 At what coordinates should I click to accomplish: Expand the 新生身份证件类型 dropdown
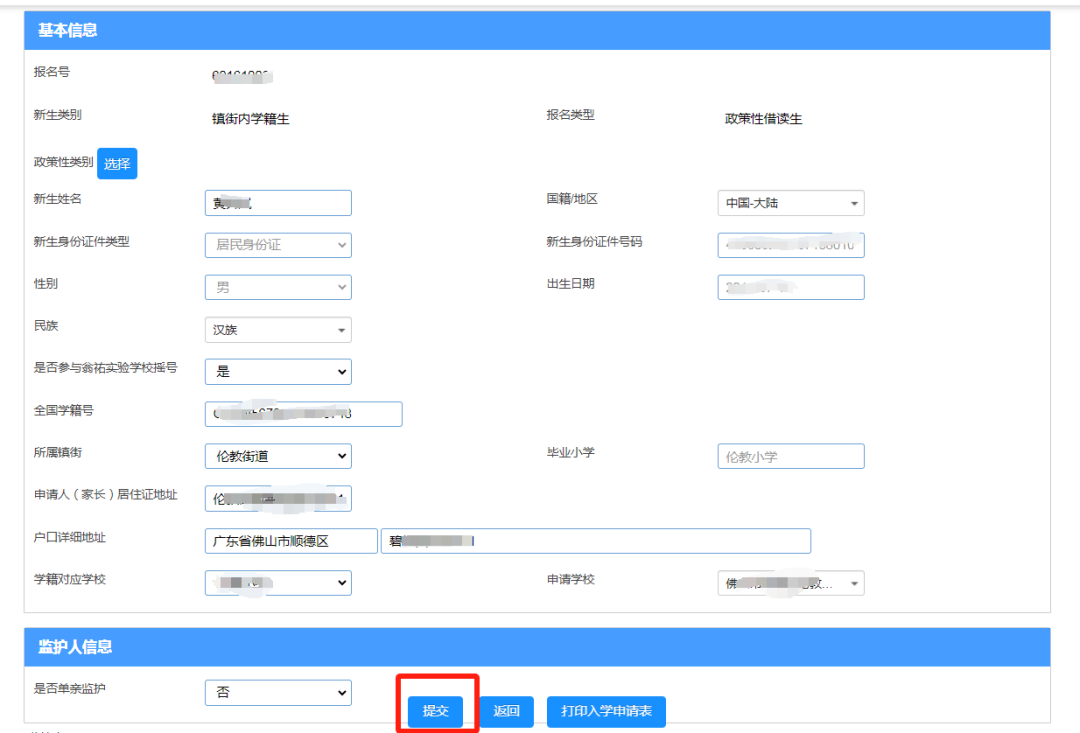click(278, 245)
